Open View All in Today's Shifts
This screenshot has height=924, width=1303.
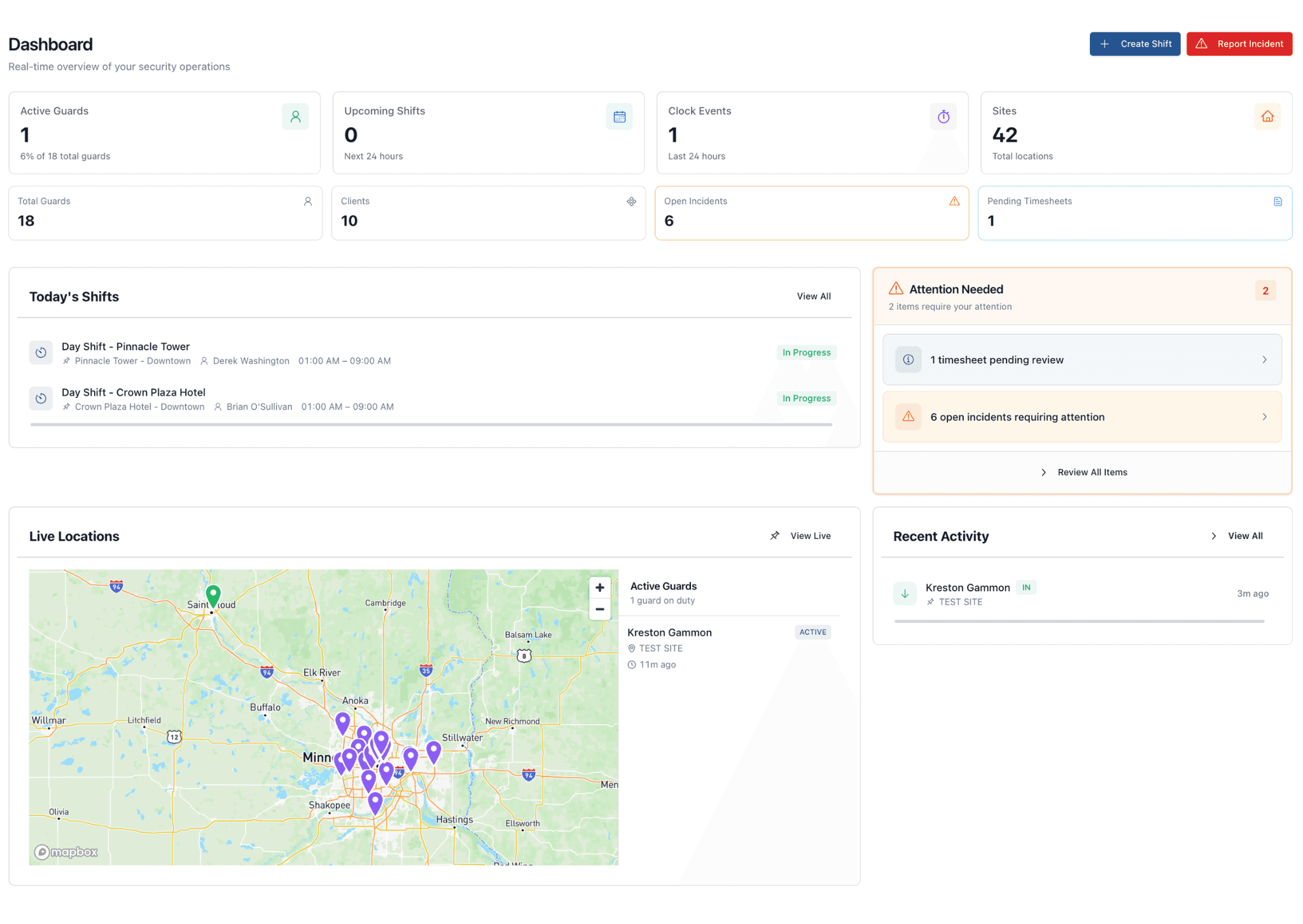(814, 296)
